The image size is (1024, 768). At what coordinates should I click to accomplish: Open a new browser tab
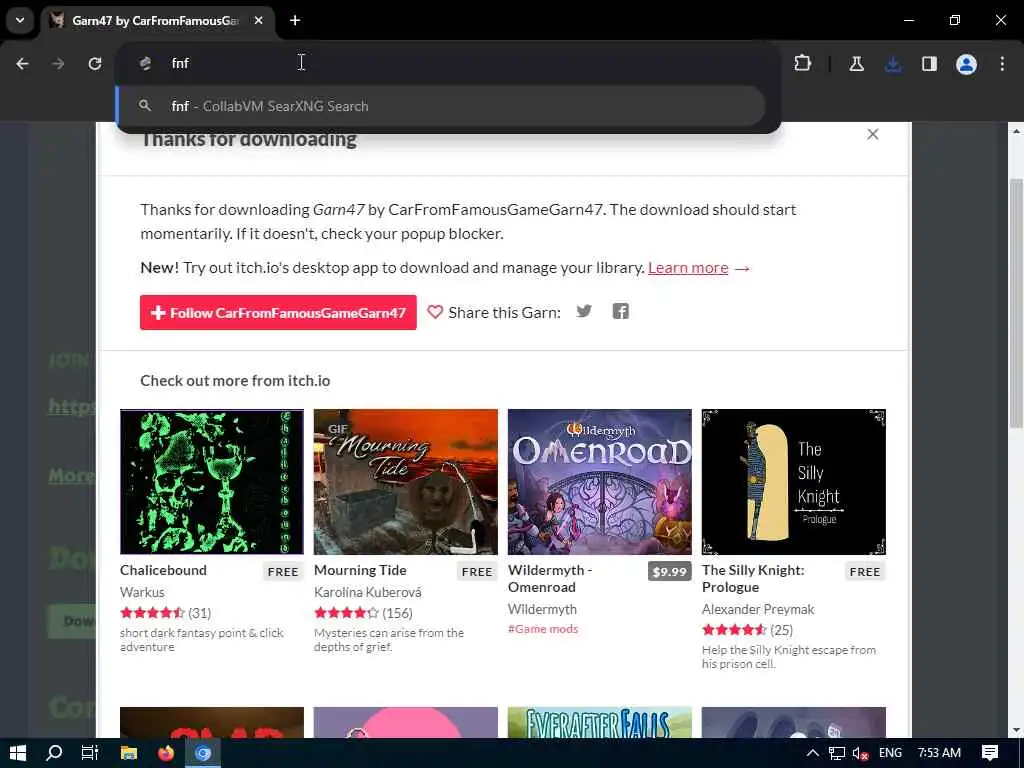[x=295, y=20]
